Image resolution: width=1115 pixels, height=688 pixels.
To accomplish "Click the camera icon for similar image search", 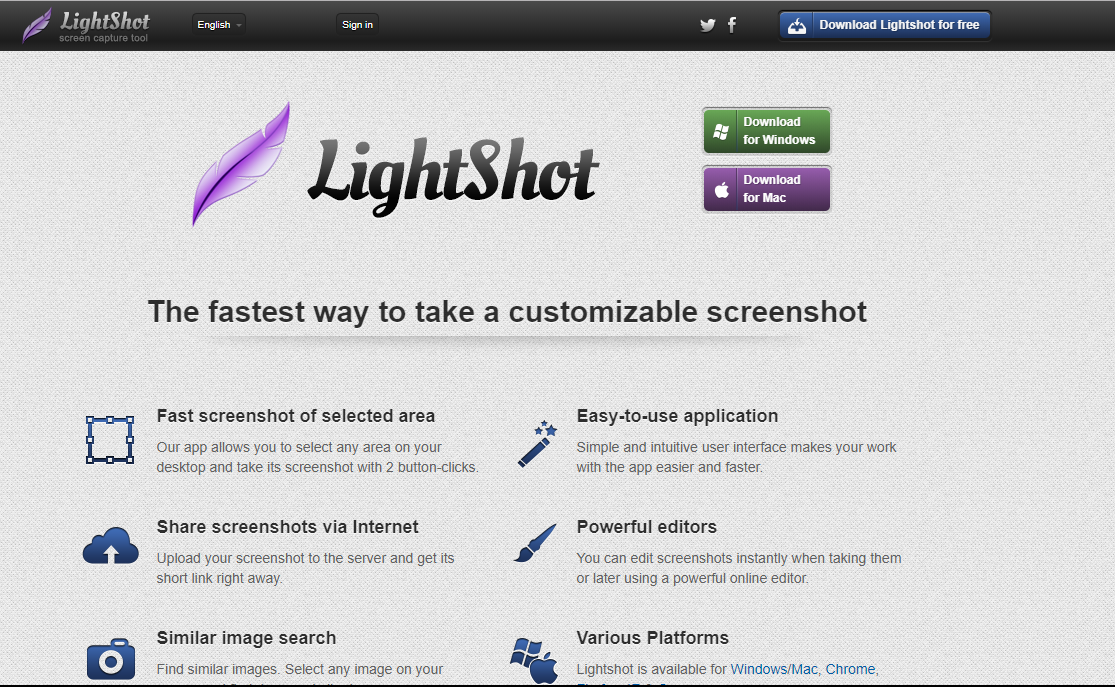I will click(x=111, y=659).
